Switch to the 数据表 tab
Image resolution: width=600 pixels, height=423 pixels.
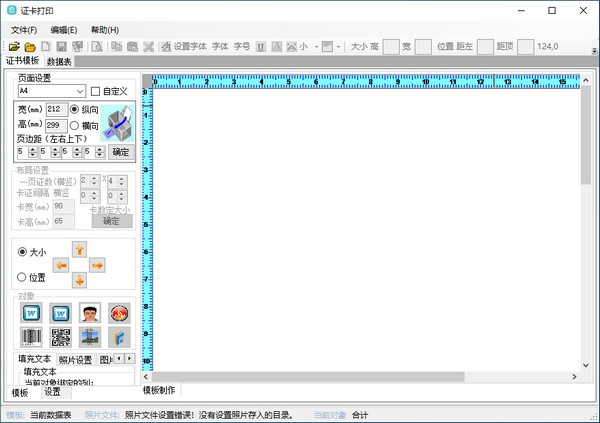pyautogui.click(x=59, y=61)
